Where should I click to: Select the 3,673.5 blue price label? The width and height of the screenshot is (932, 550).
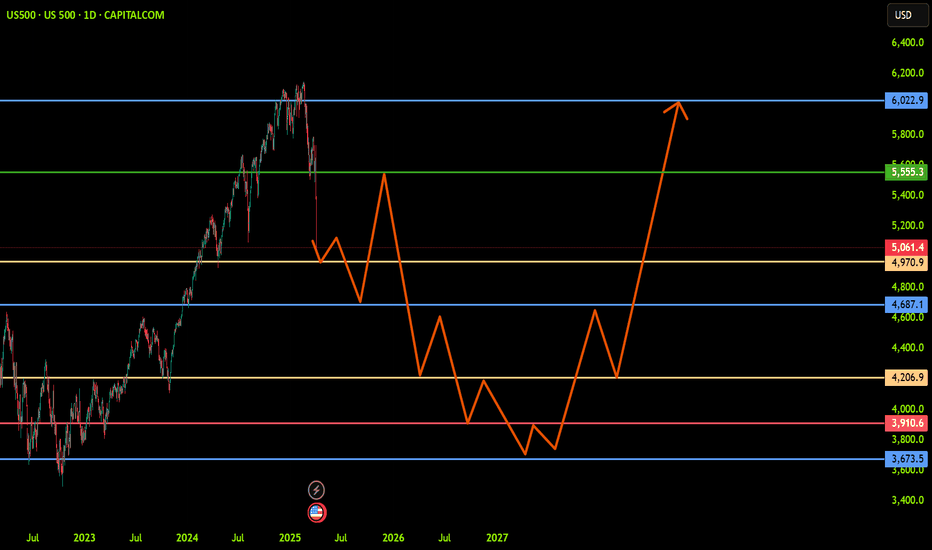click(x=906, y=458)
